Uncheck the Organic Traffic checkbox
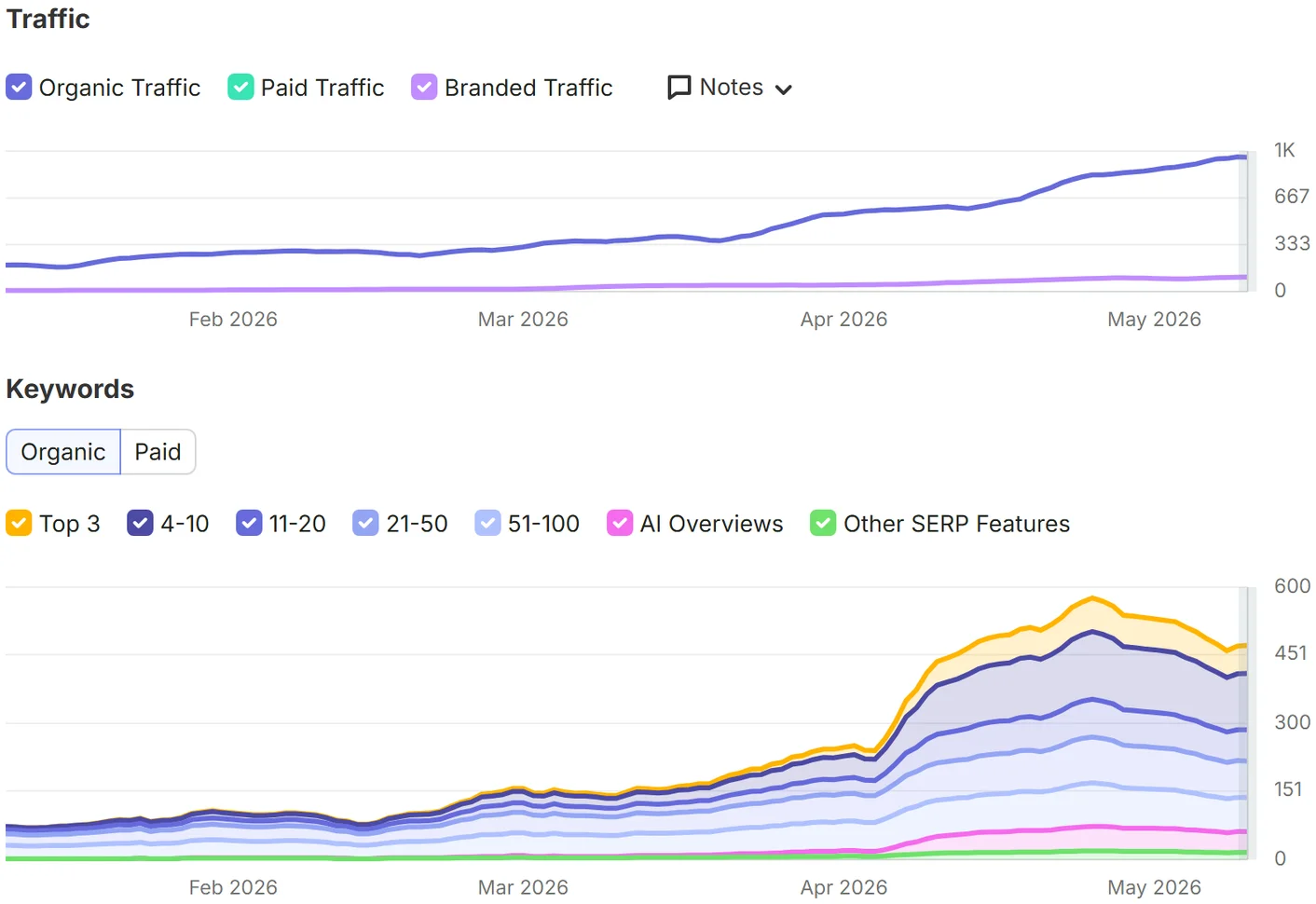 click(x=19, y=87)
